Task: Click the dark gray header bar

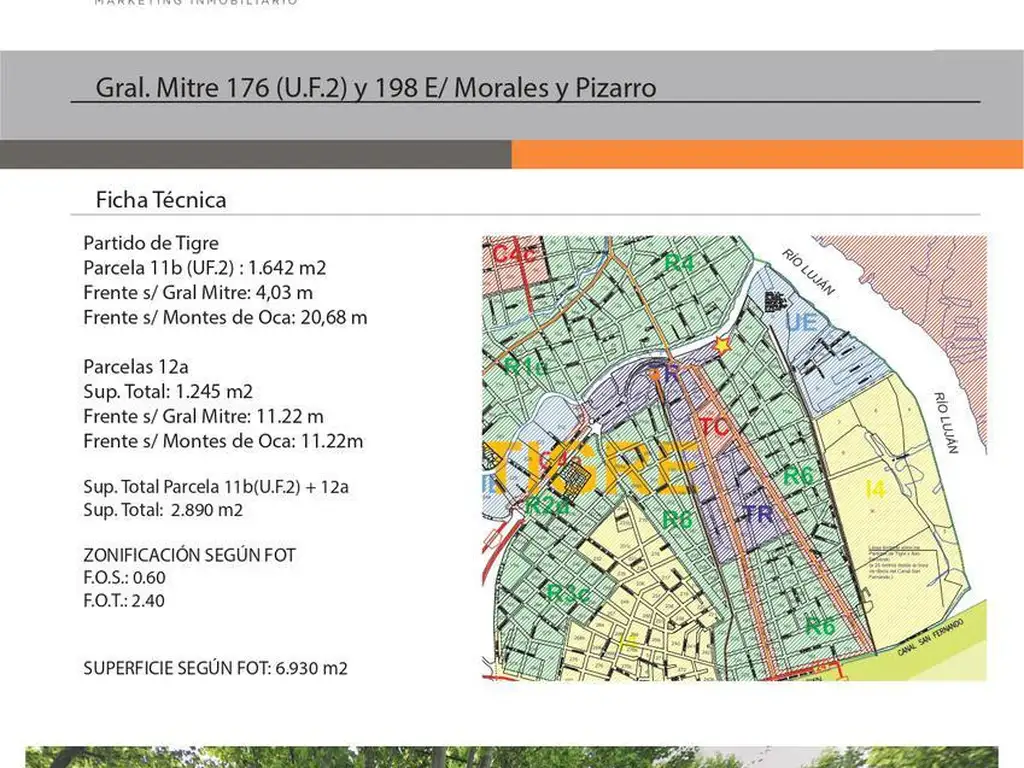Action: pyautogui.click(x=255, y=154)
